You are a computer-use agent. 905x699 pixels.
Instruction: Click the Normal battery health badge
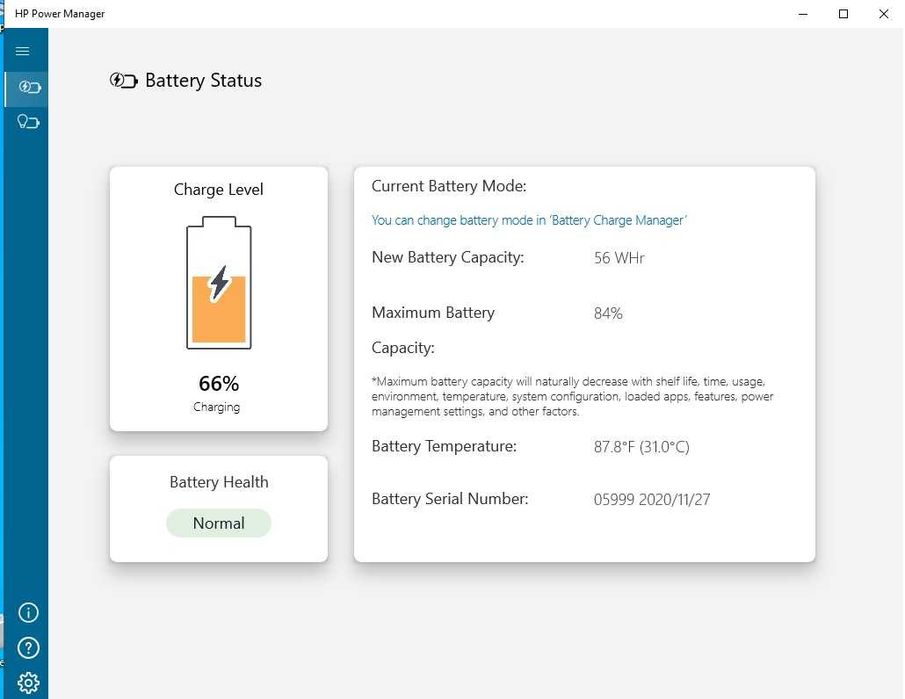(218, 523)
